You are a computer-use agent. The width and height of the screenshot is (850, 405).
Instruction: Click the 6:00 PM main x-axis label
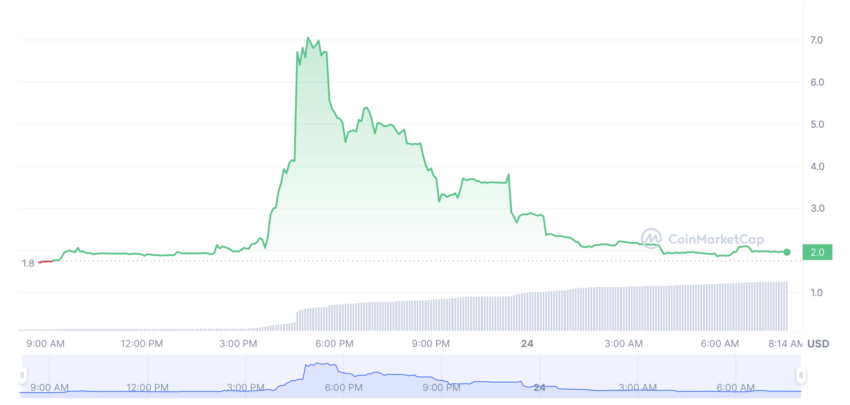click(334, 344)
